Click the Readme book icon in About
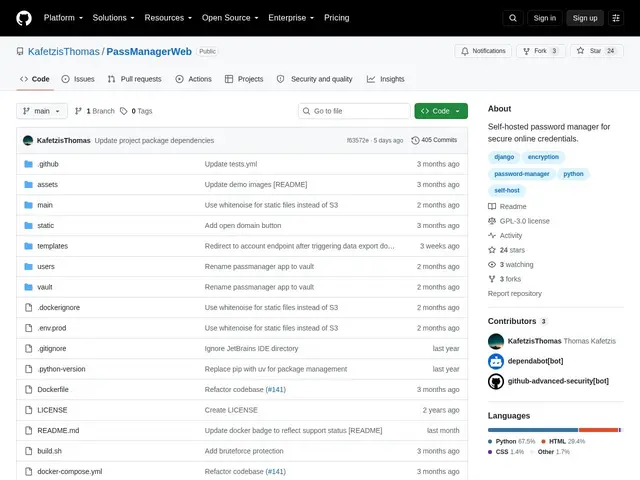Screen dimensions: 640x480 click(x=492, y=207)
